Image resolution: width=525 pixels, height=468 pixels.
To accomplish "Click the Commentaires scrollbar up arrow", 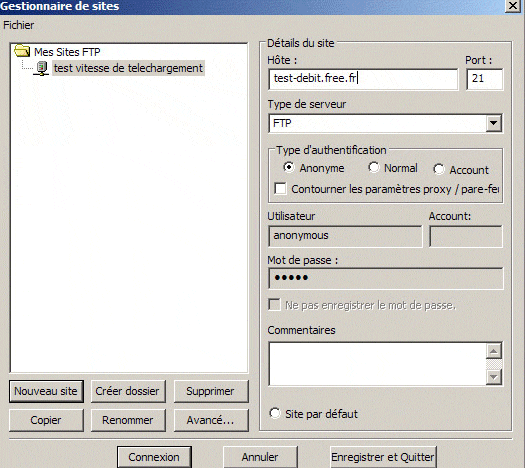I will pyautogui.click(x=494, y=351).
